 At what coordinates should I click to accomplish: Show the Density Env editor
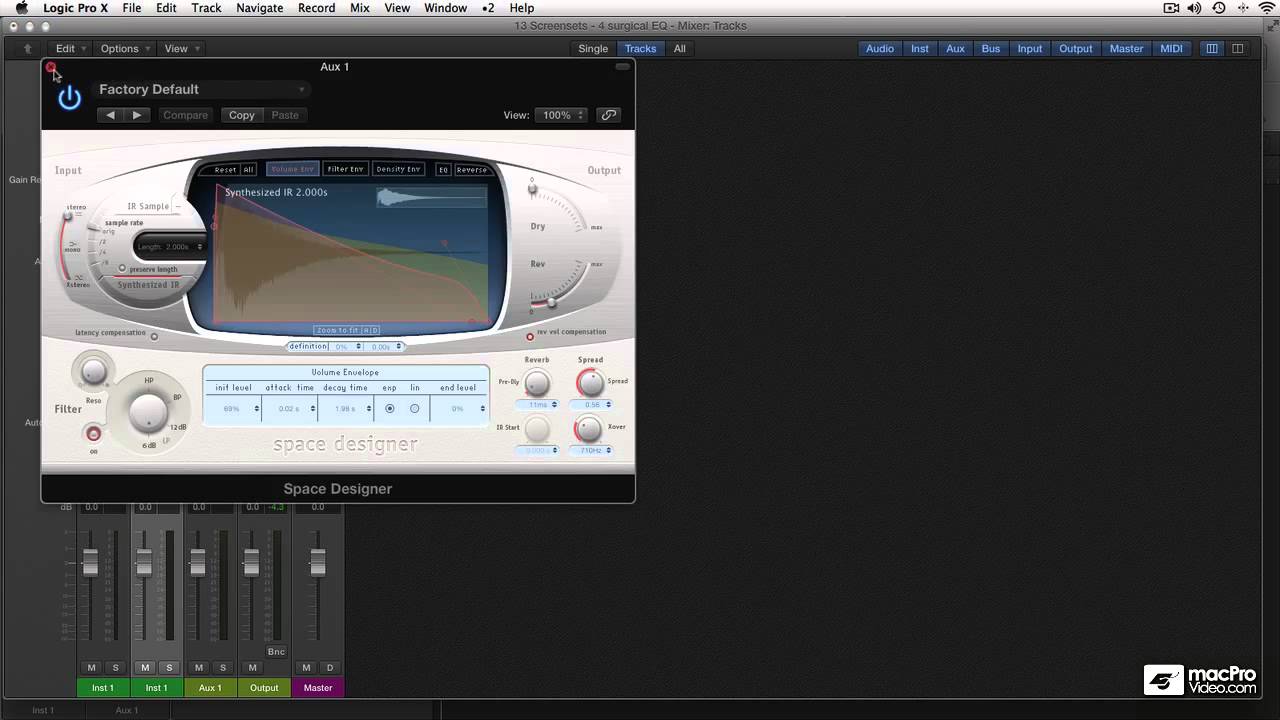(398, 169)
